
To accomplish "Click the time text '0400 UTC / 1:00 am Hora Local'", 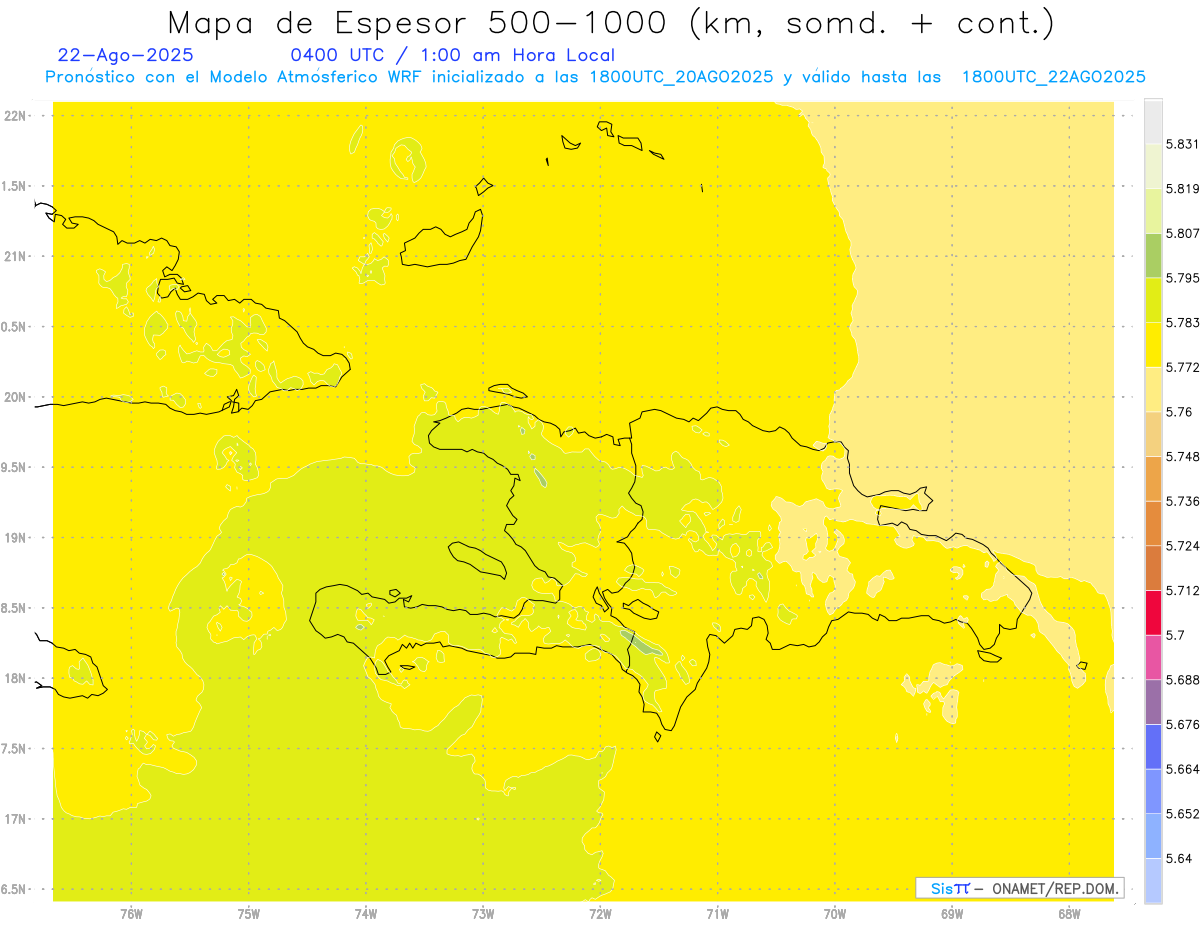I will (x=452, y=56).
